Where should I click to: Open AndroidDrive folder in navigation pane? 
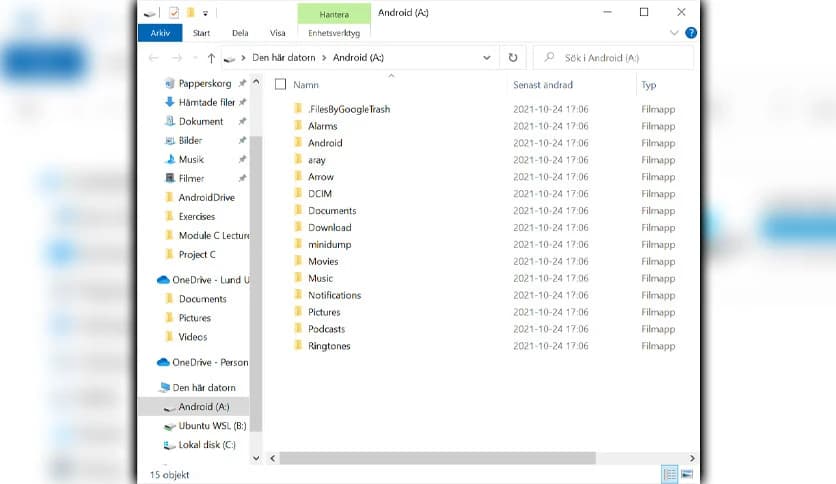pos(206,197)
